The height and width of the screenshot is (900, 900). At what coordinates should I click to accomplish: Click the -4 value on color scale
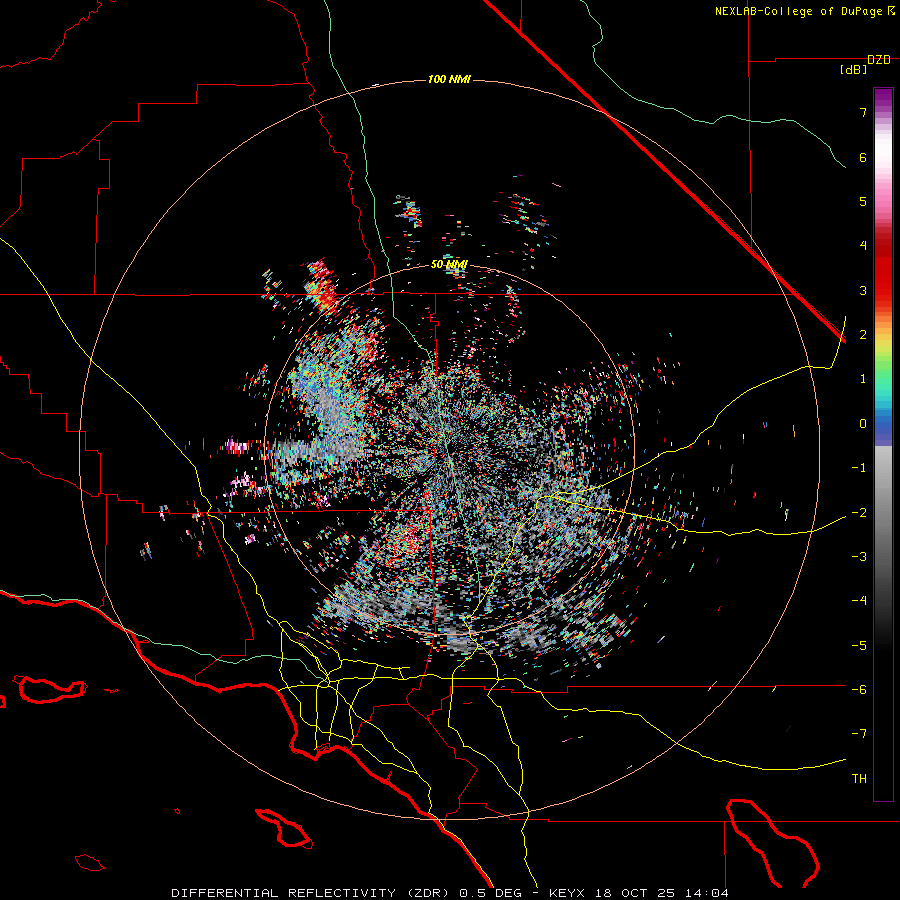pos(859,601)
